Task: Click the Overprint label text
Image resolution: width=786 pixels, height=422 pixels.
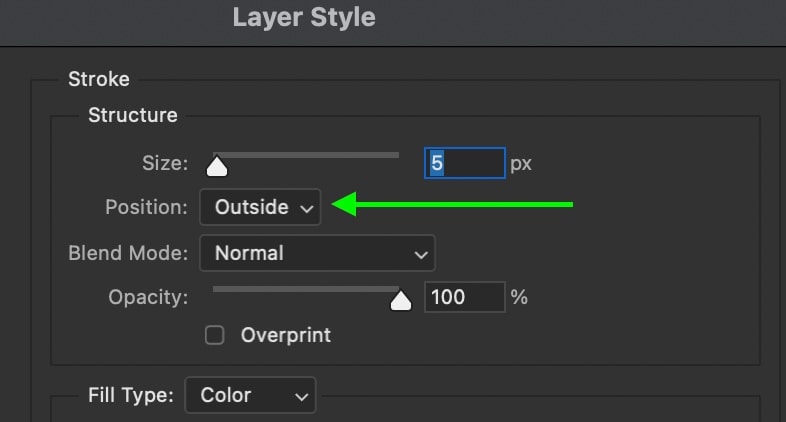Action: pyautogui.click(x=286, y=335)
